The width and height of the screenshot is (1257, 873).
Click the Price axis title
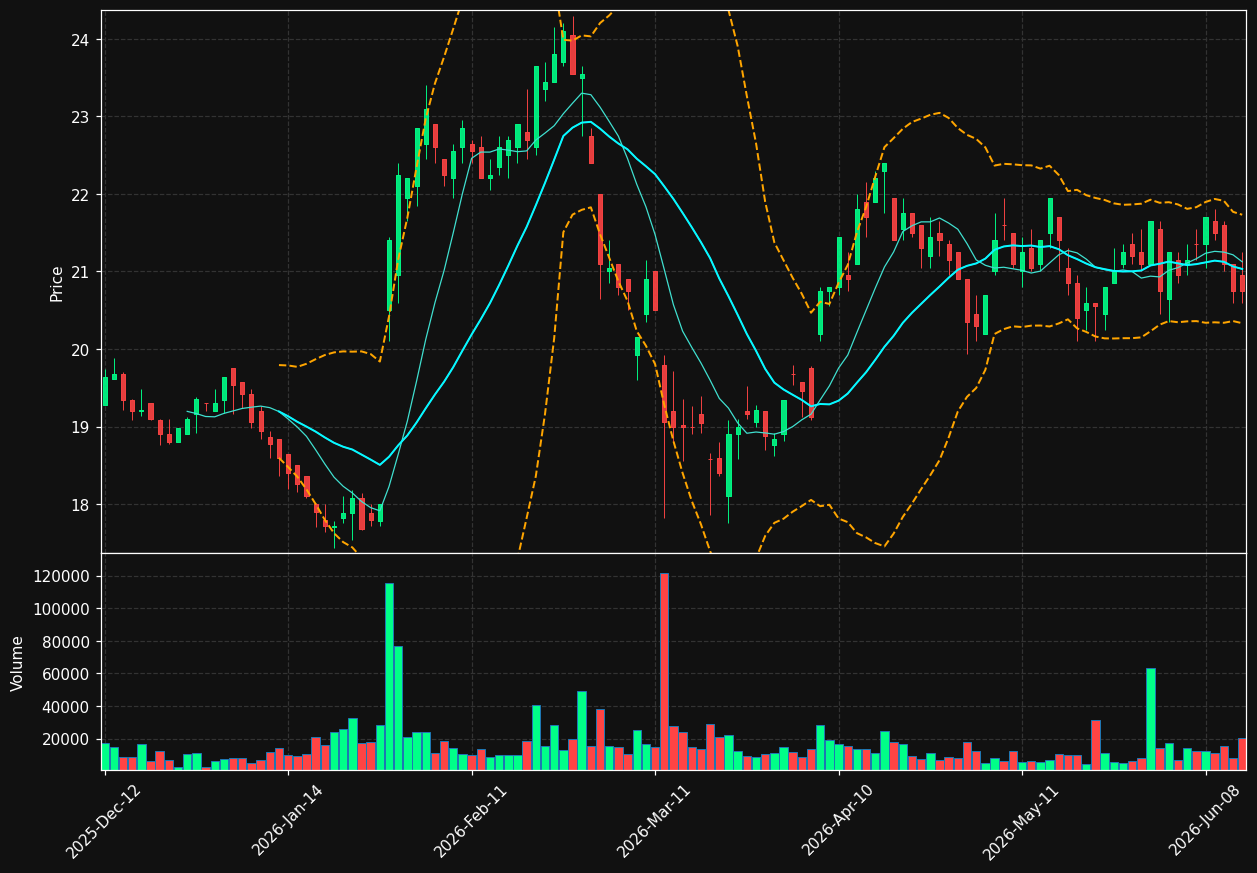(x=57, y=283)
